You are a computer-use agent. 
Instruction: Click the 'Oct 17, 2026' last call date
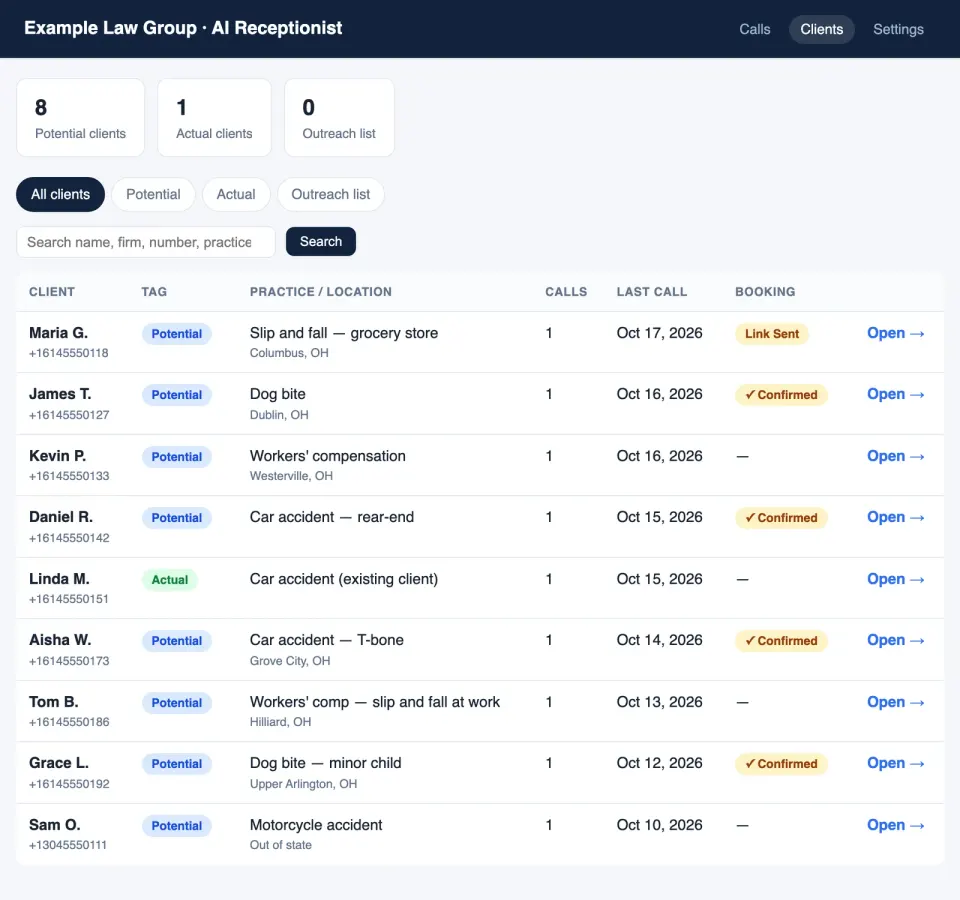pyautogui.click(x=659, y=333)
